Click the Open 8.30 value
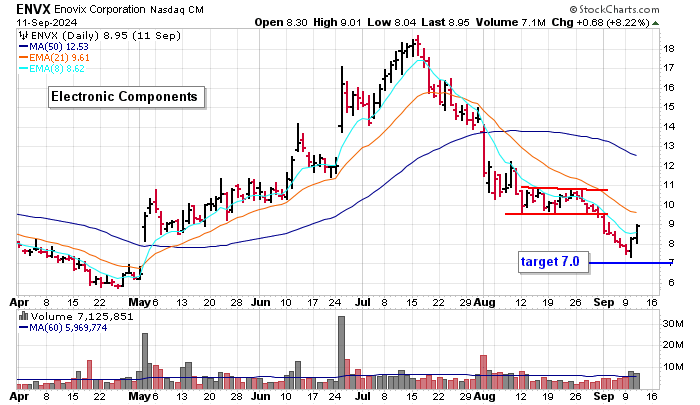 pyautogui.click(x=281, y=22)
